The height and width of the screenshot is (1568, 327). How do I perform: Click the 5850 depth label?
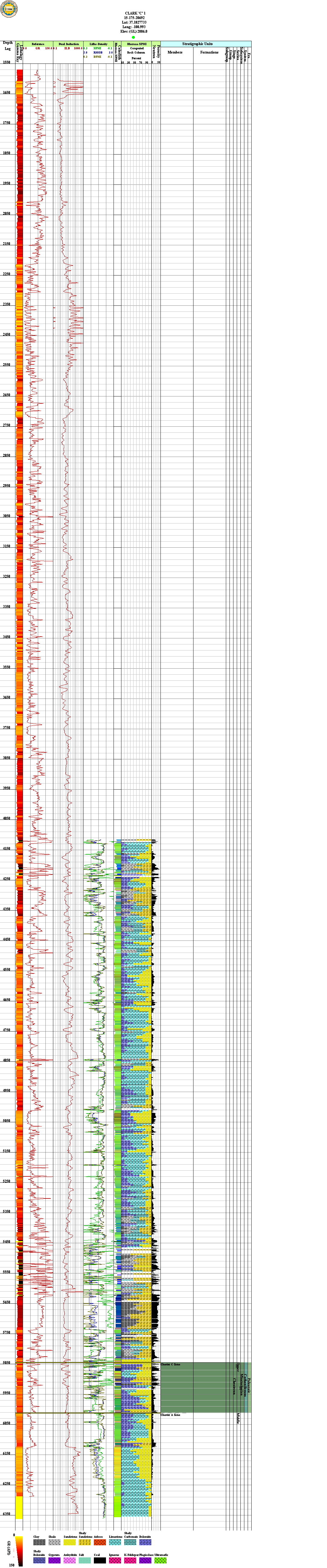coord(6,1363)
